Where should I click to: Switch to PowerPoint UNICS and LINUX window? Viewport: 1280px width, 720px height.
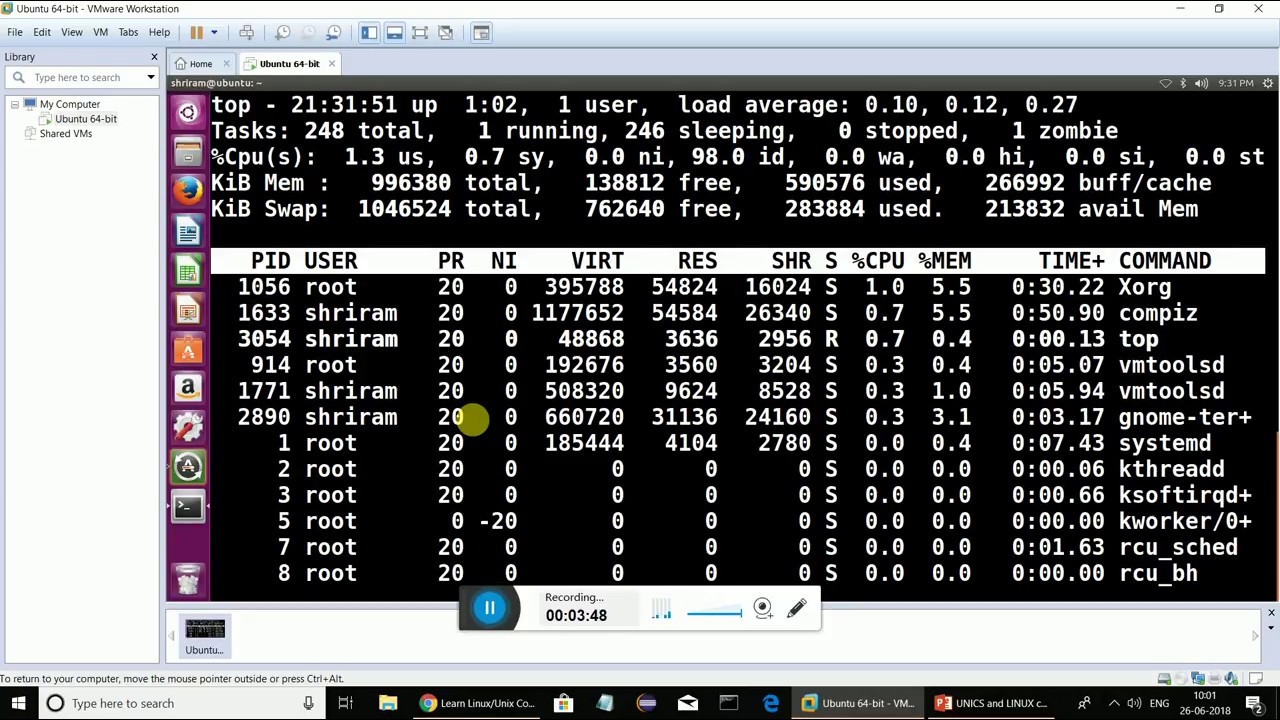click(x=993, y=703)
